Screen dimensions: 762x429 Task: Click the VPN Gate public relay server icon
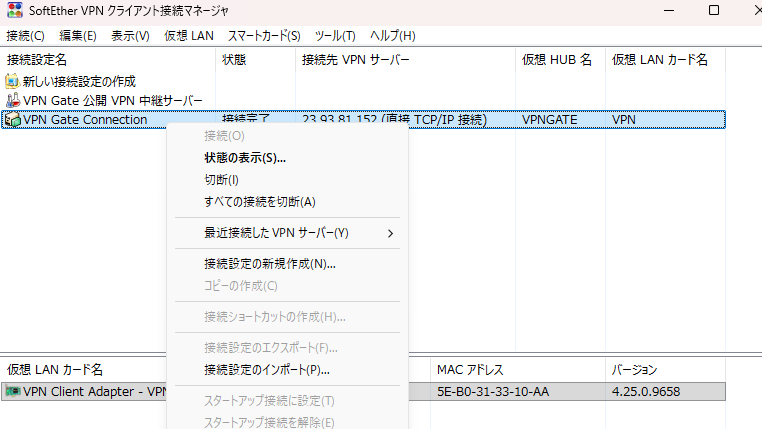pos(12,101)
